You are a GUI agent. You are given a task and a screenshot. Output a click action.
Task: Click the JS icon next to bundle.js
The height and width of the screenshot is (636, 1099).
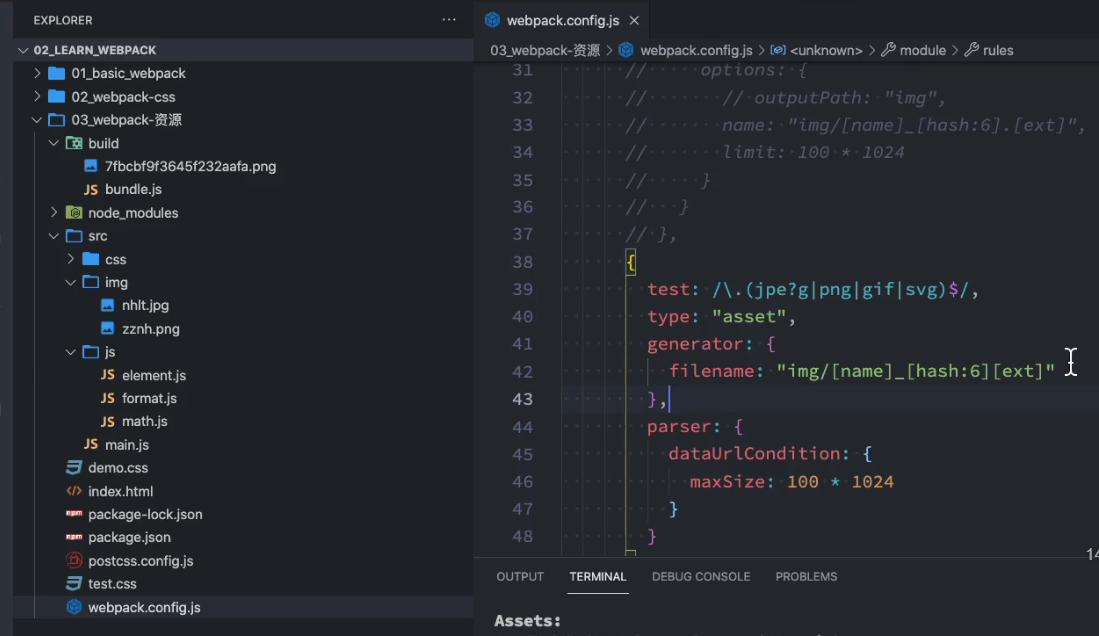click(91, 189)
